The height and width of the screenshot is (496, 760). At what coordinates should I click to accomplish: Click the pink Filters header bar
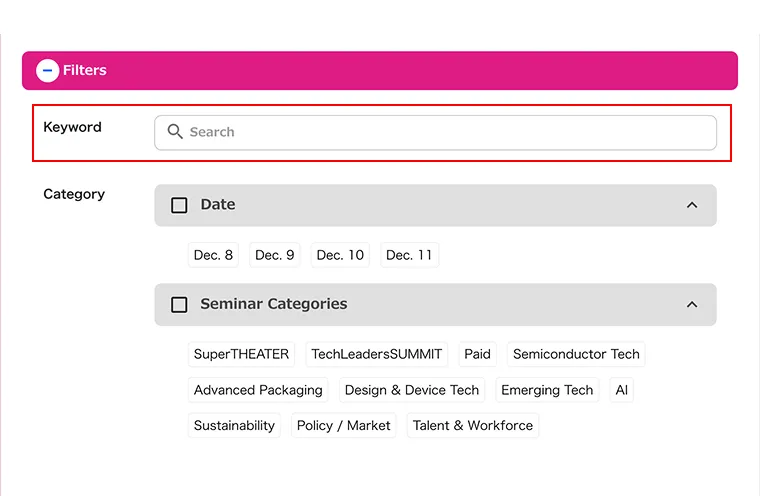point(380,70)
